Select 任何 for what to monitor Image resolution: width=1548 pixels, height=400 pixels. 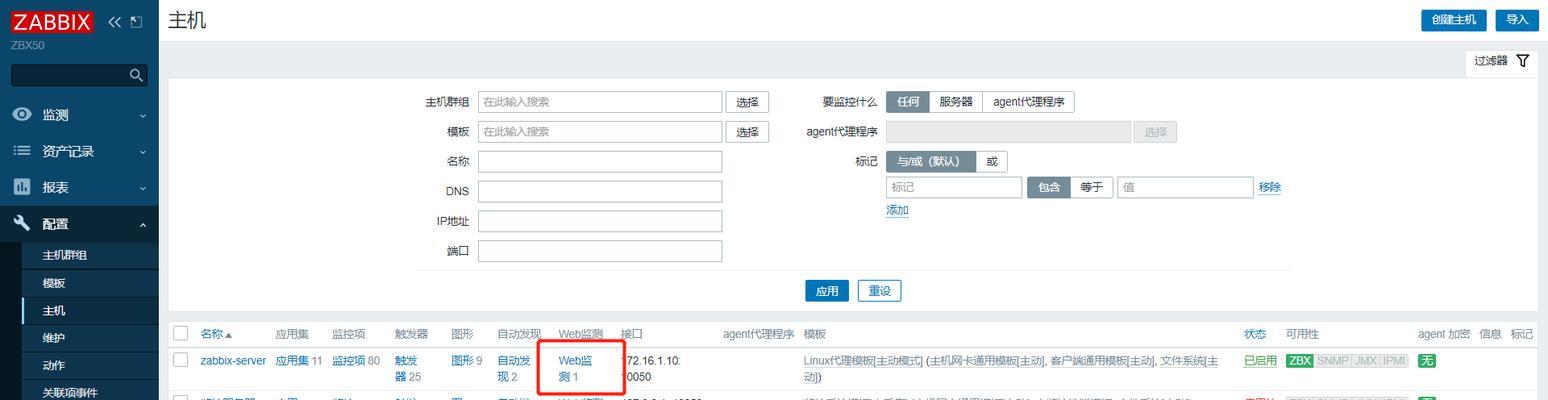click(908, 102)
